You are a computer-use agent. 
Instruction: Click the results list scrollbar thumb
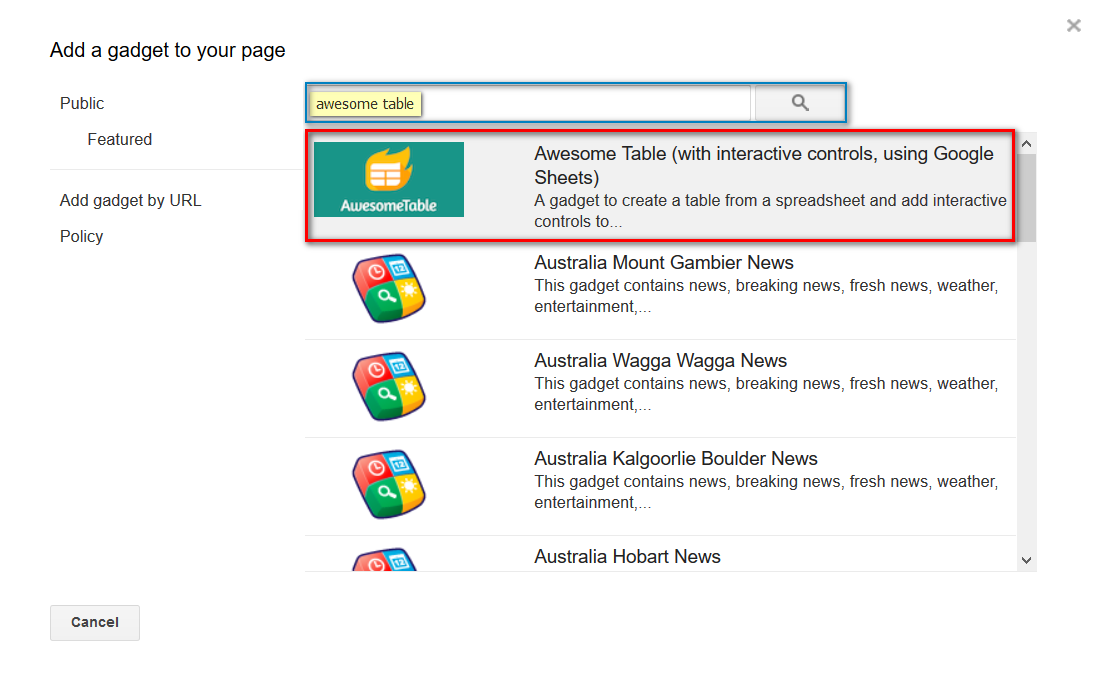coord(1027,198)
